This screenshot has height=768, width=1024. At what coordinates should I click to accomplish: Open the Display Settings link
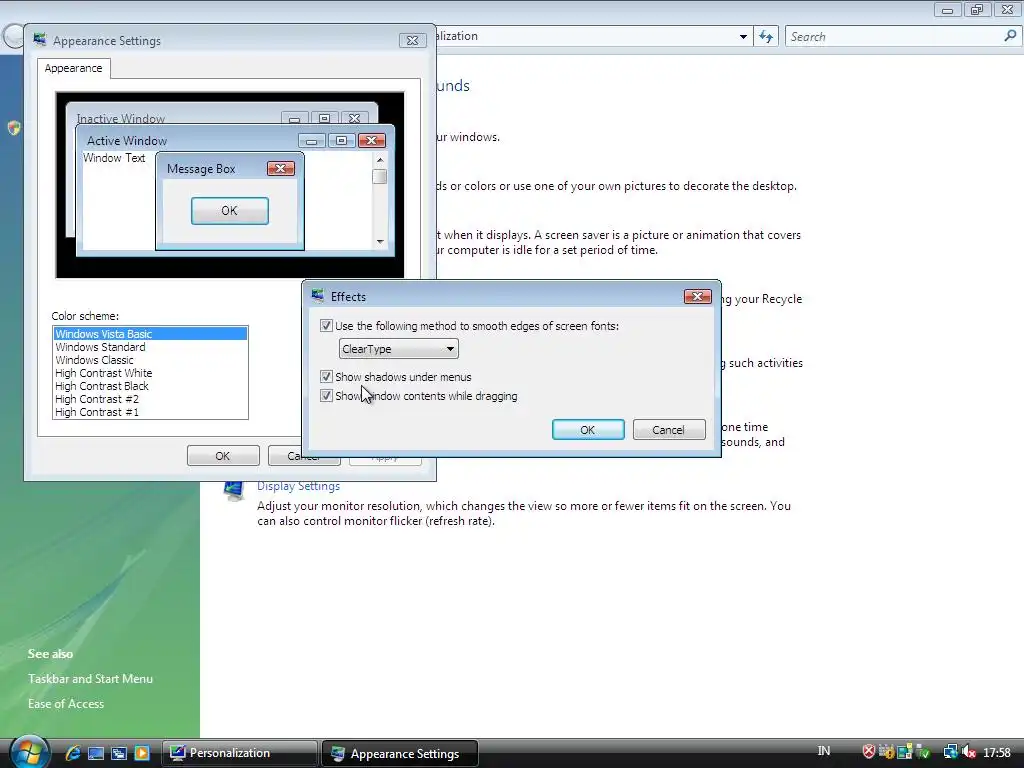(x=298, y=486)
